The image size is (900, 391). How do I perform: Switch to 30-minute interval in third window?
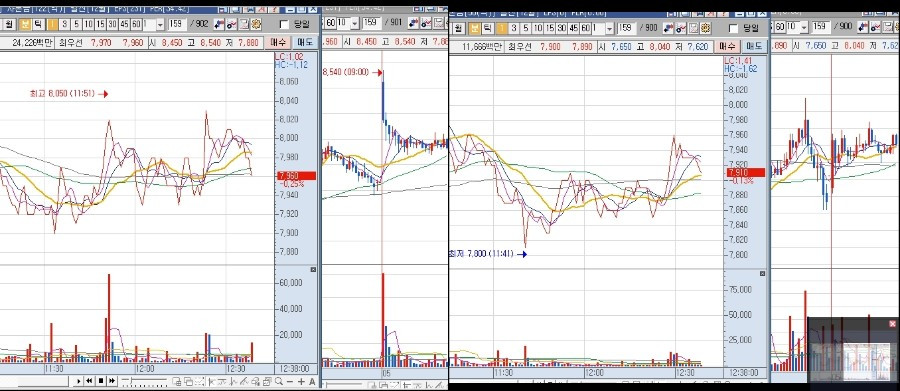tap(560, 28)
